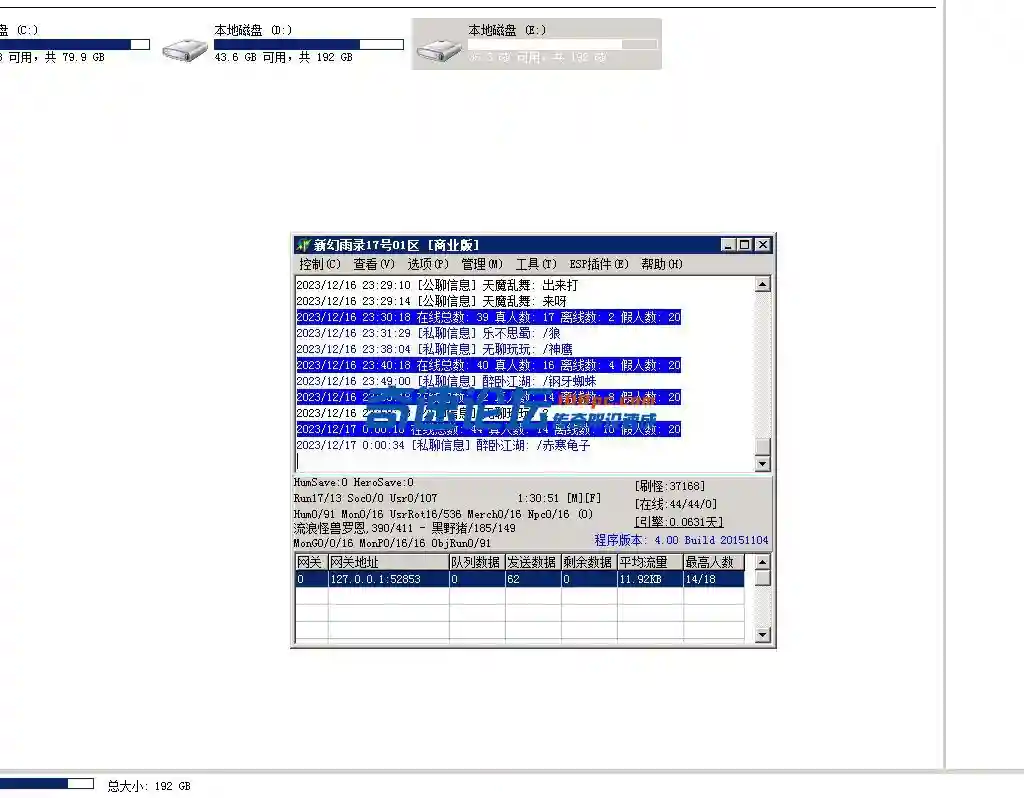Click the 最高人数 column header
1024x798 pixels.
pos(714,562)
